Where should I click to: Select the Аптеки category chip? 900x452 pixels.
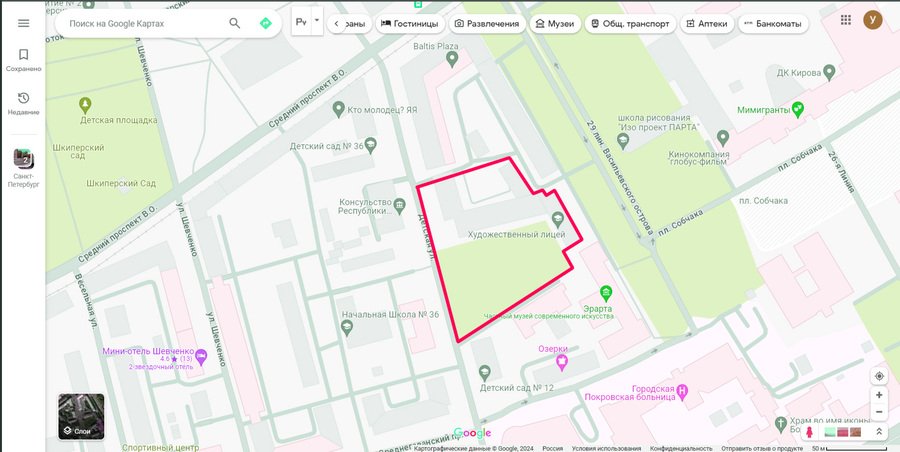click(707, 24)
